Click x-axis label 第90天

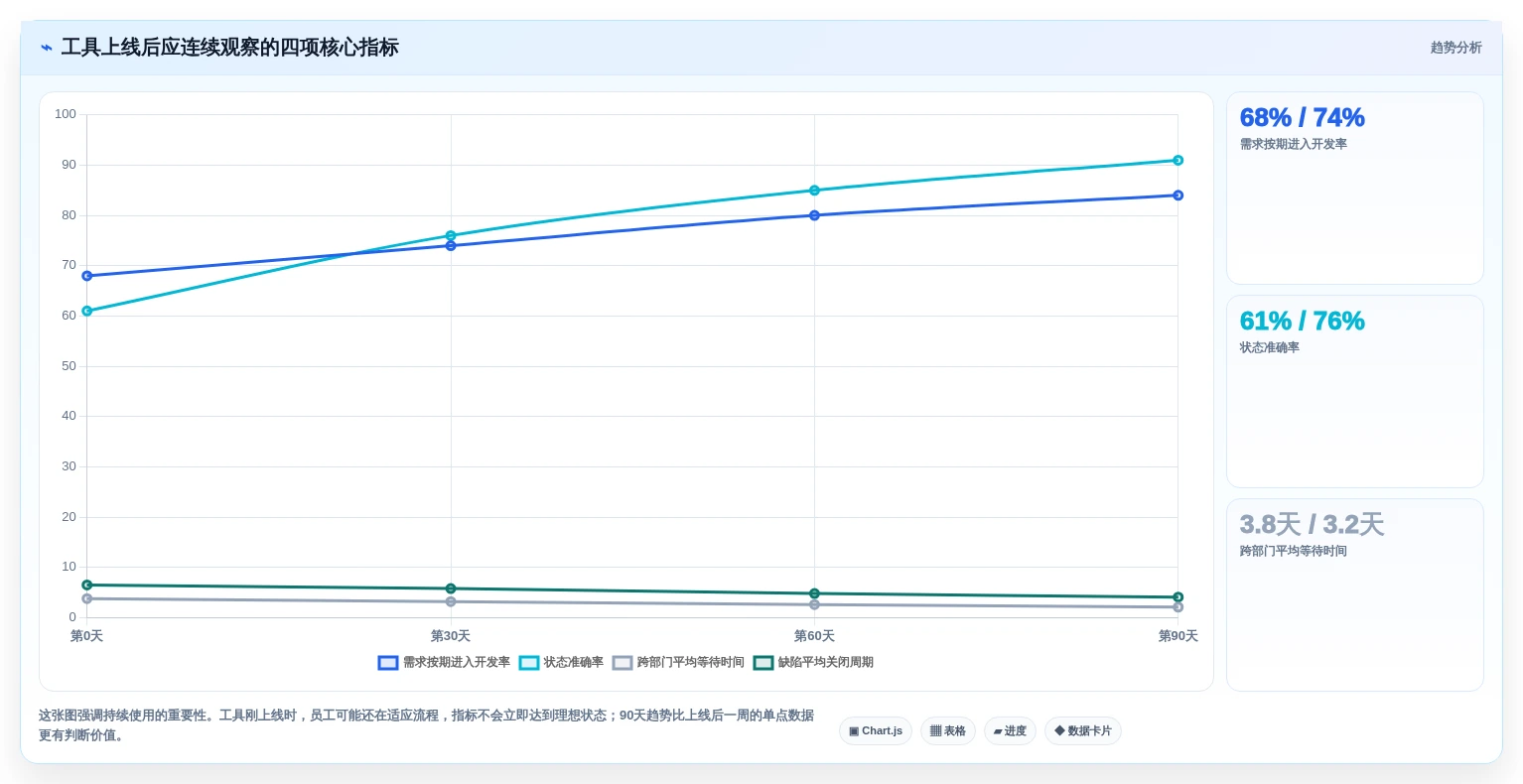(x=1178, y=636)
